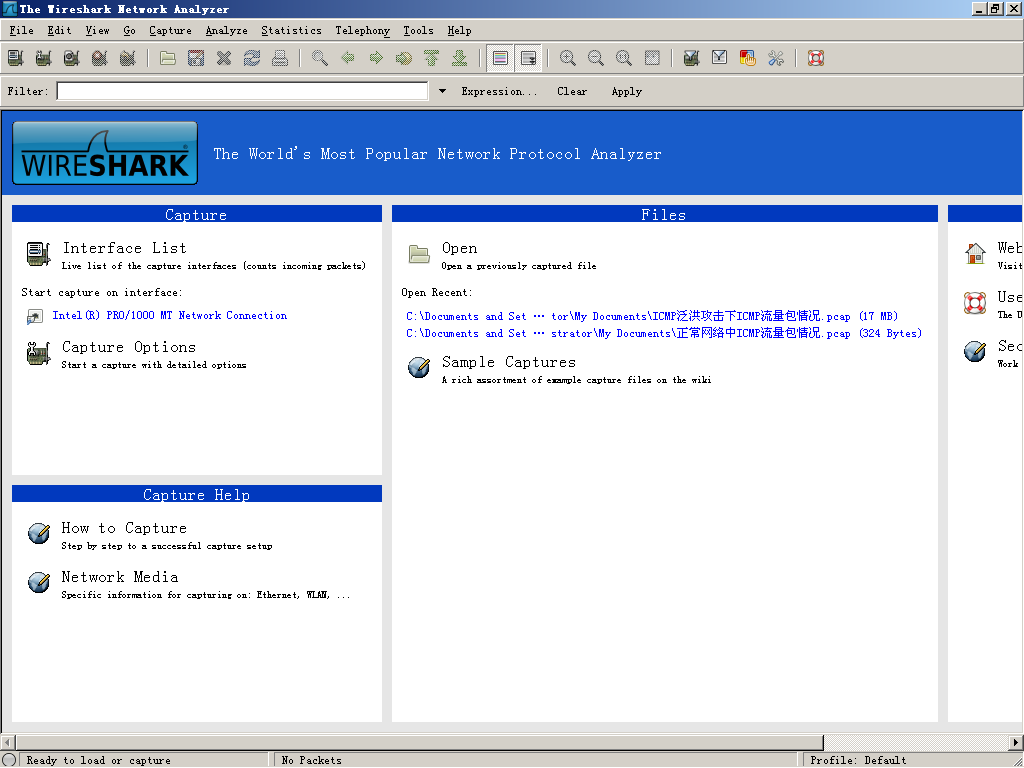This screenshot has width=1024, height=768.
Task: Click the Clear filter button
Action: pyautogui.click(x=572, y=91)
